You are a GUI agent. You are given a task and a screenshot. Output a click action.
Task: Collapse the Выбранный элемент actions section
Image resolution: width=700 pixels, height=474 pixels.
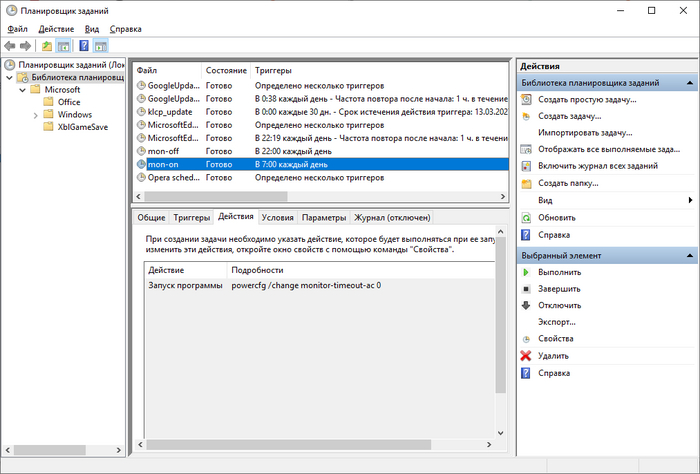tap(690, 256)
